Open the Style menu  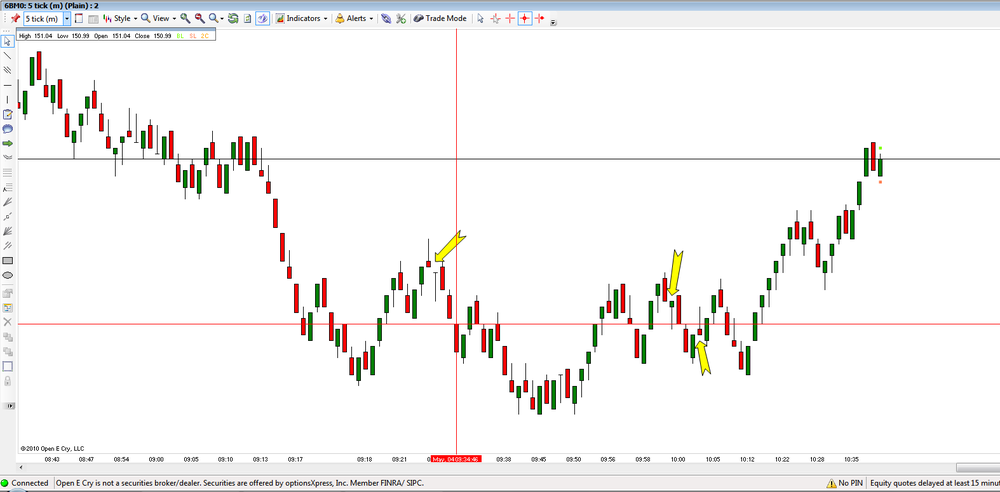tap(120, 19)
